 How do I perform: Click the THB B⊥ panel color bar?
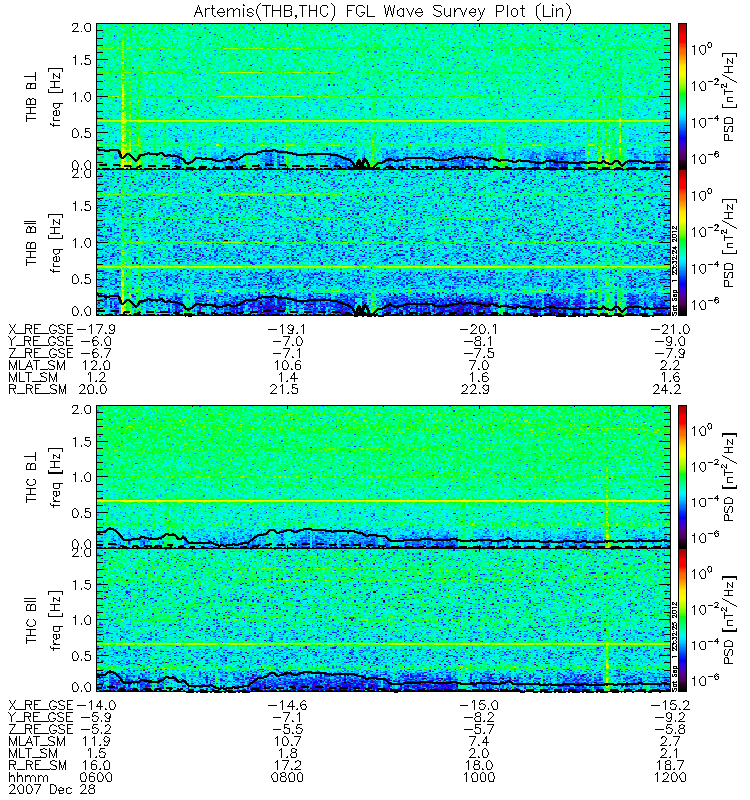[682, 96]
